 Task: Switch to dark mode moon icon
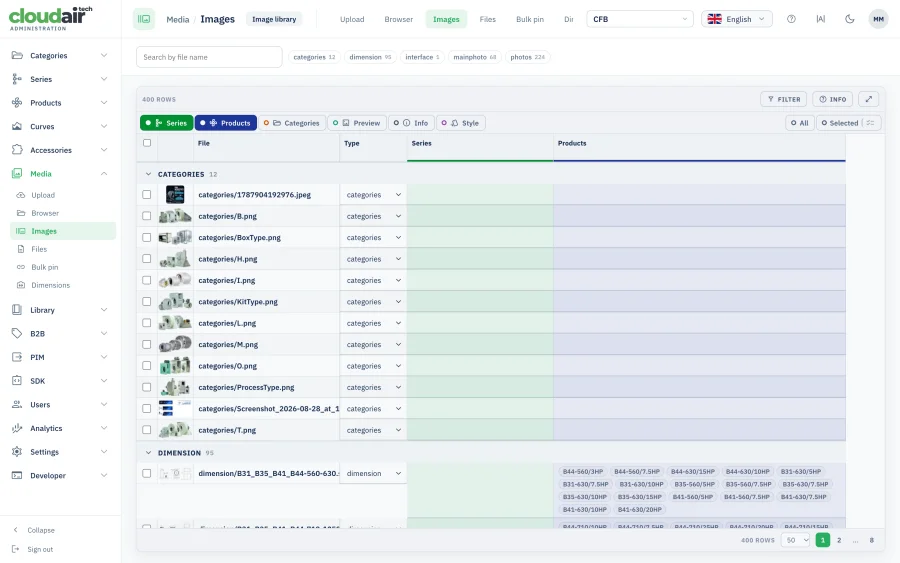pyautogui.click(x=849, y=19)
